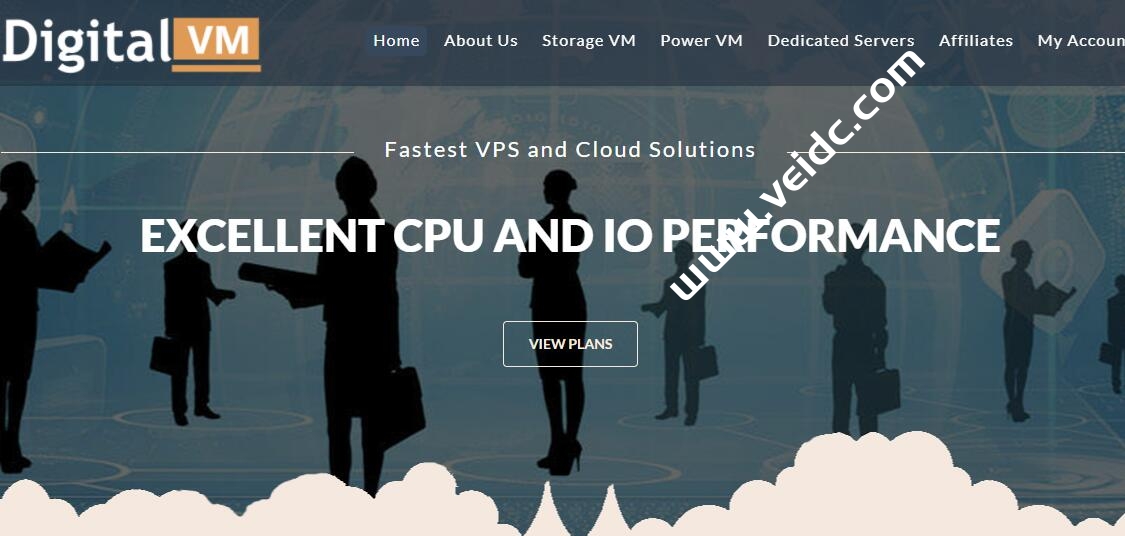Click the DigitalVM logo
1125x536 pixels.
coord(131,43)
